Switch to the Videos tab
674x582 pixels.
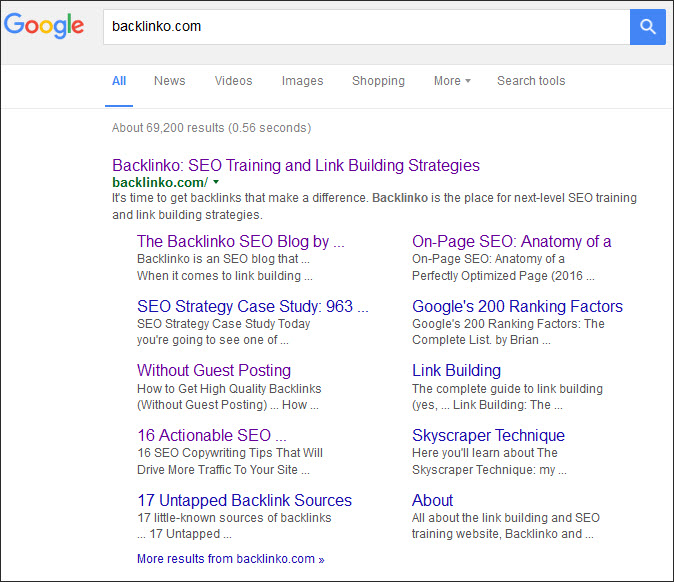[233, 81]
